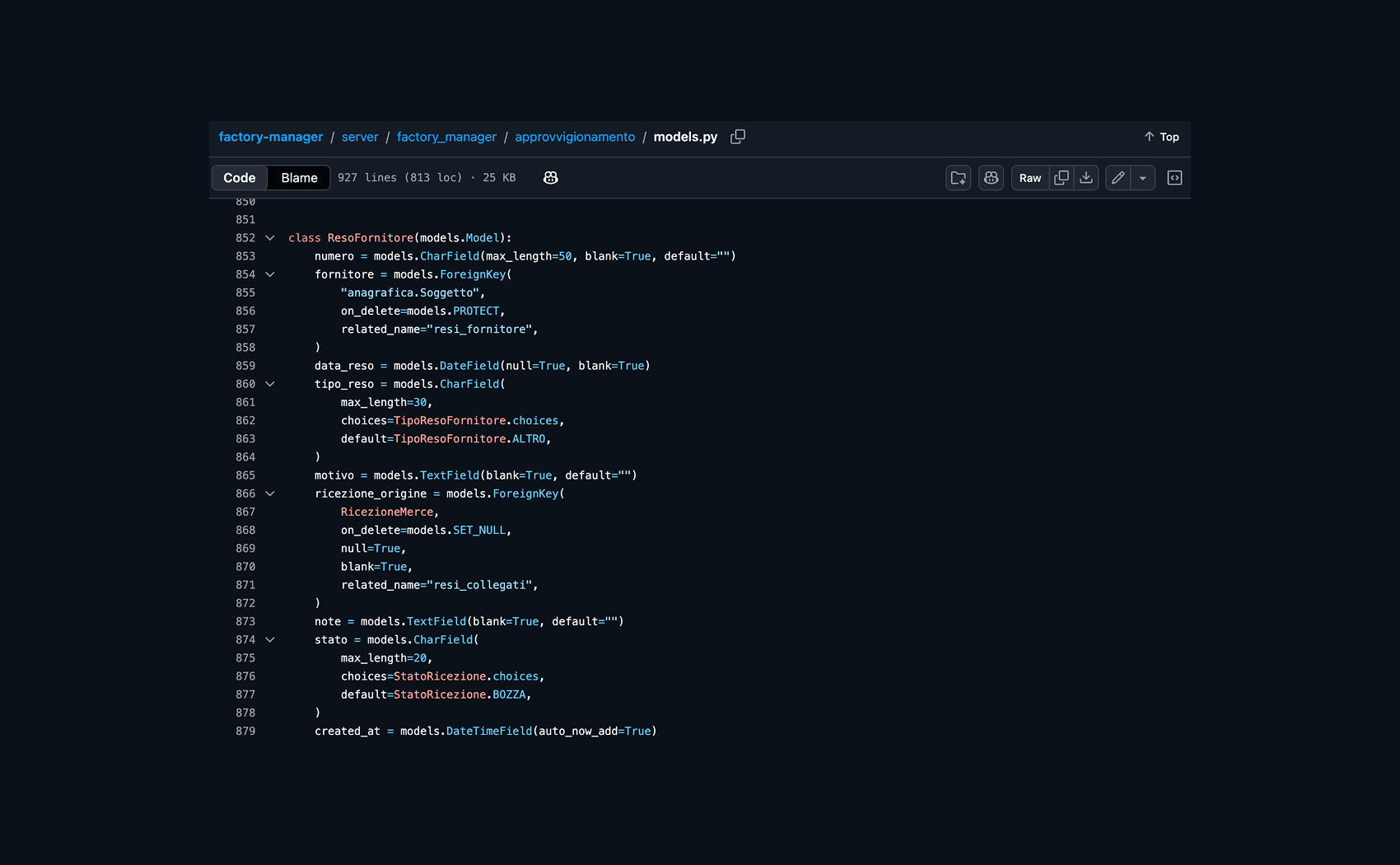Collapse stato CharField block at line 874

pyautogui.click(x=270, y=640)
